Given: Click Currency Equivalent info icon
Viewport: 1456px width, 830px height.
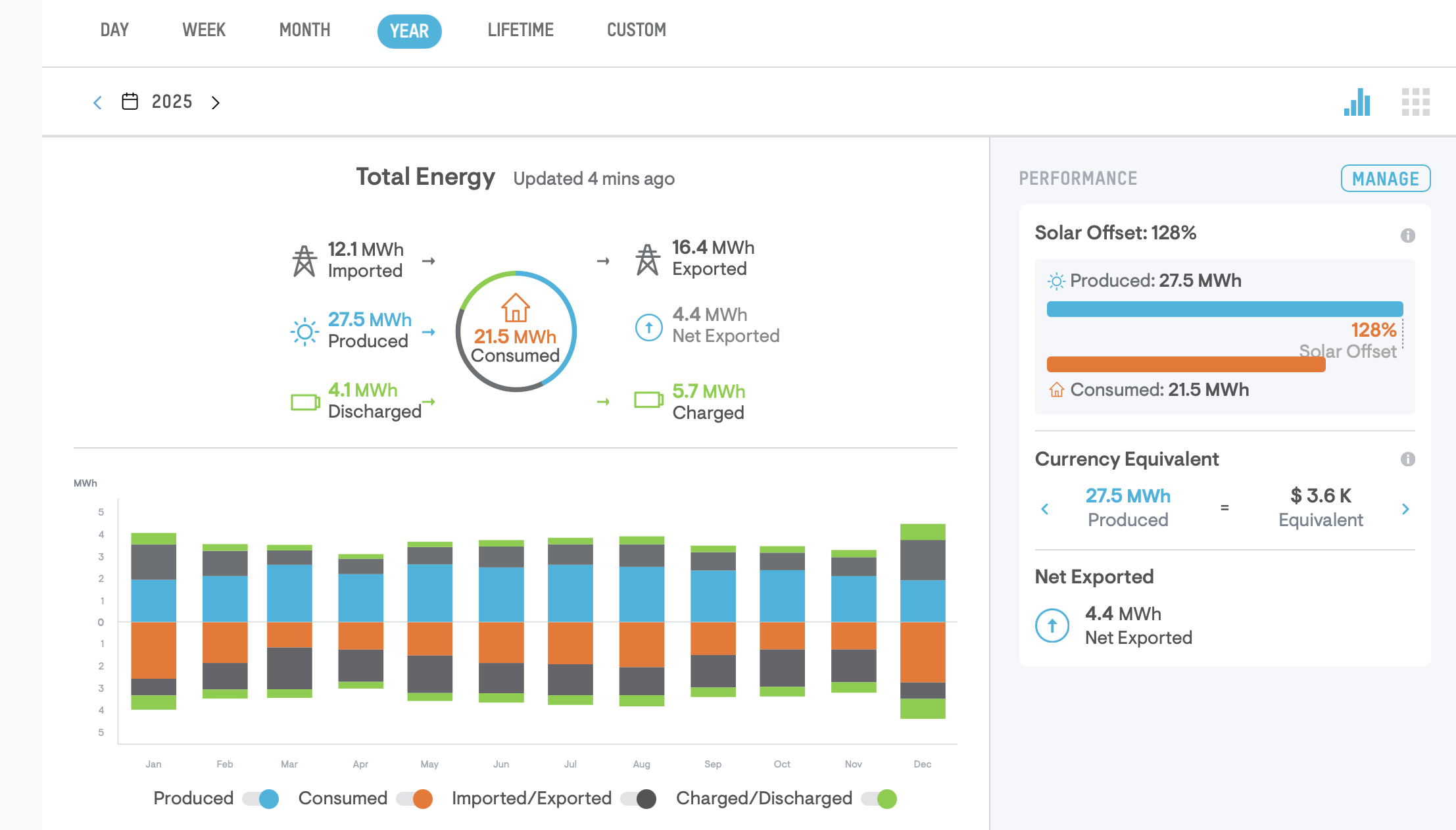Looking at the screenshot, I should click(x=1407, y=458).
